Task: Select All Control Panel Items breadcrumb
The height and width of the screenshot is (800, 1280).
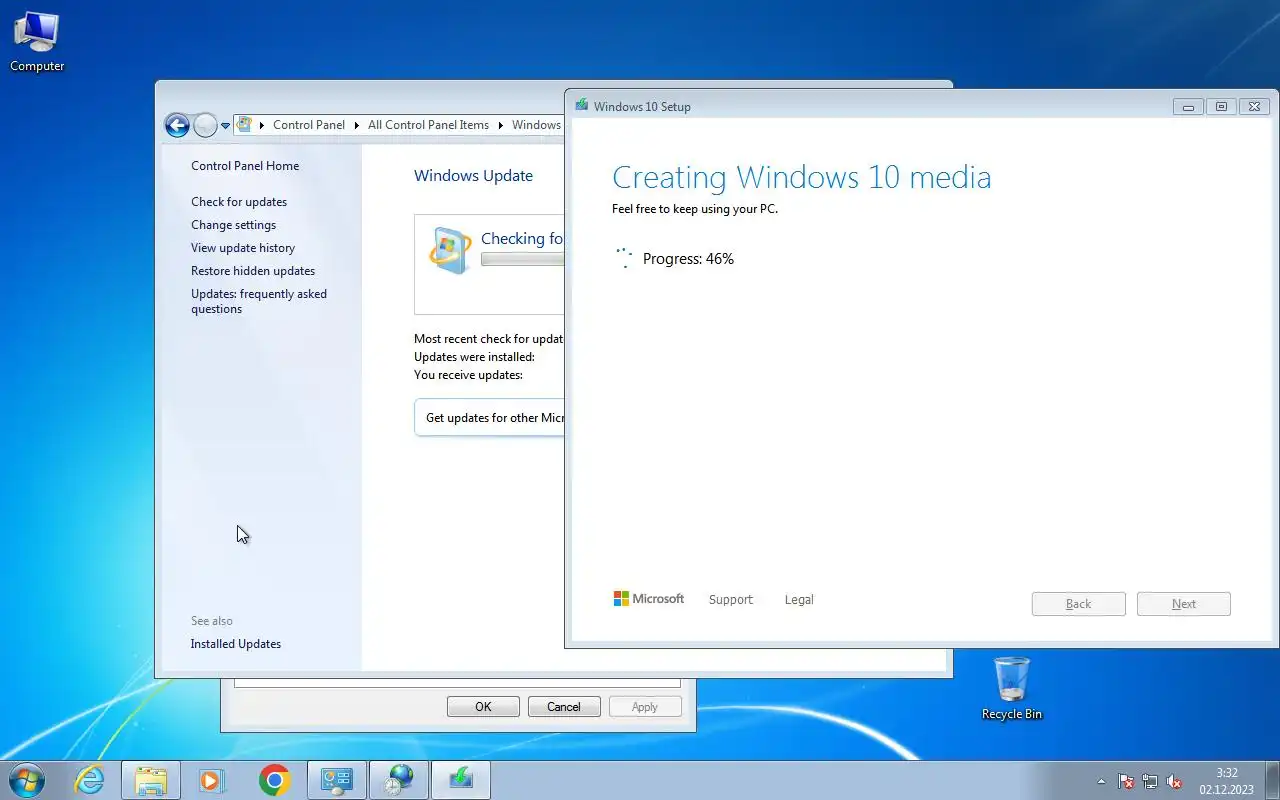Action: 428,125
